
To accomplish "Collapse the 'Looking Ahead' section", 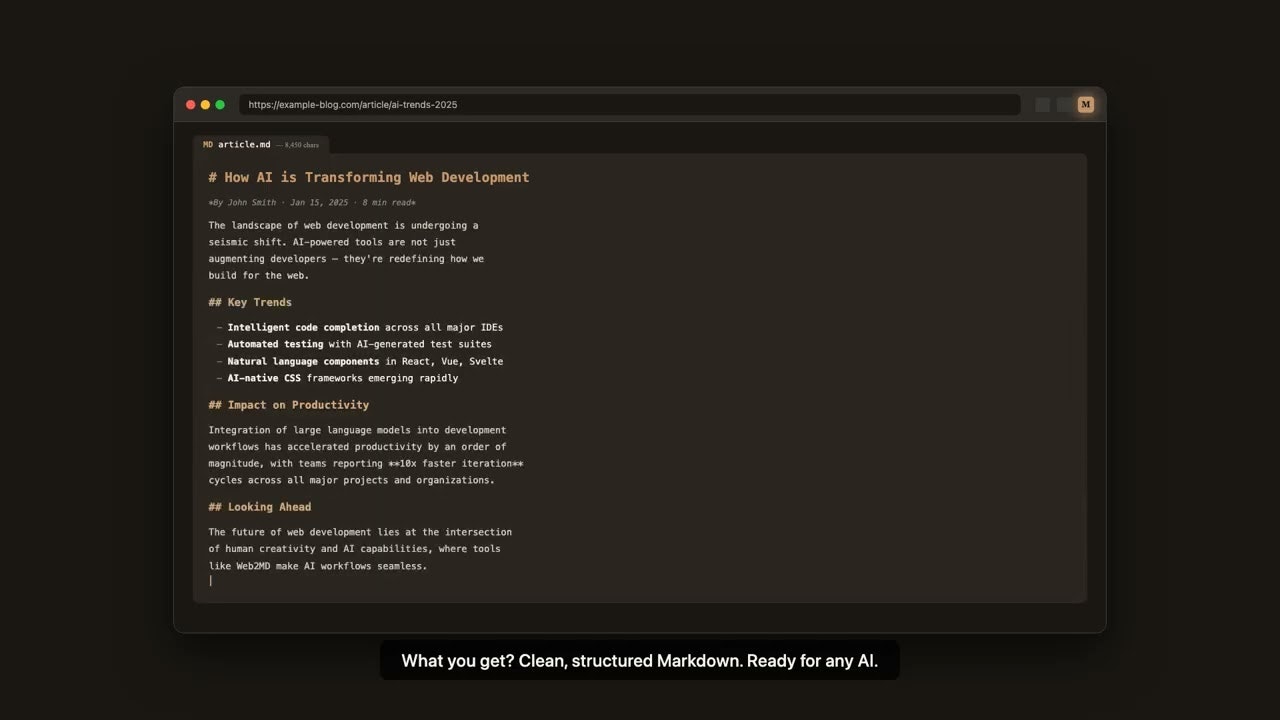I will click(259, 507).
